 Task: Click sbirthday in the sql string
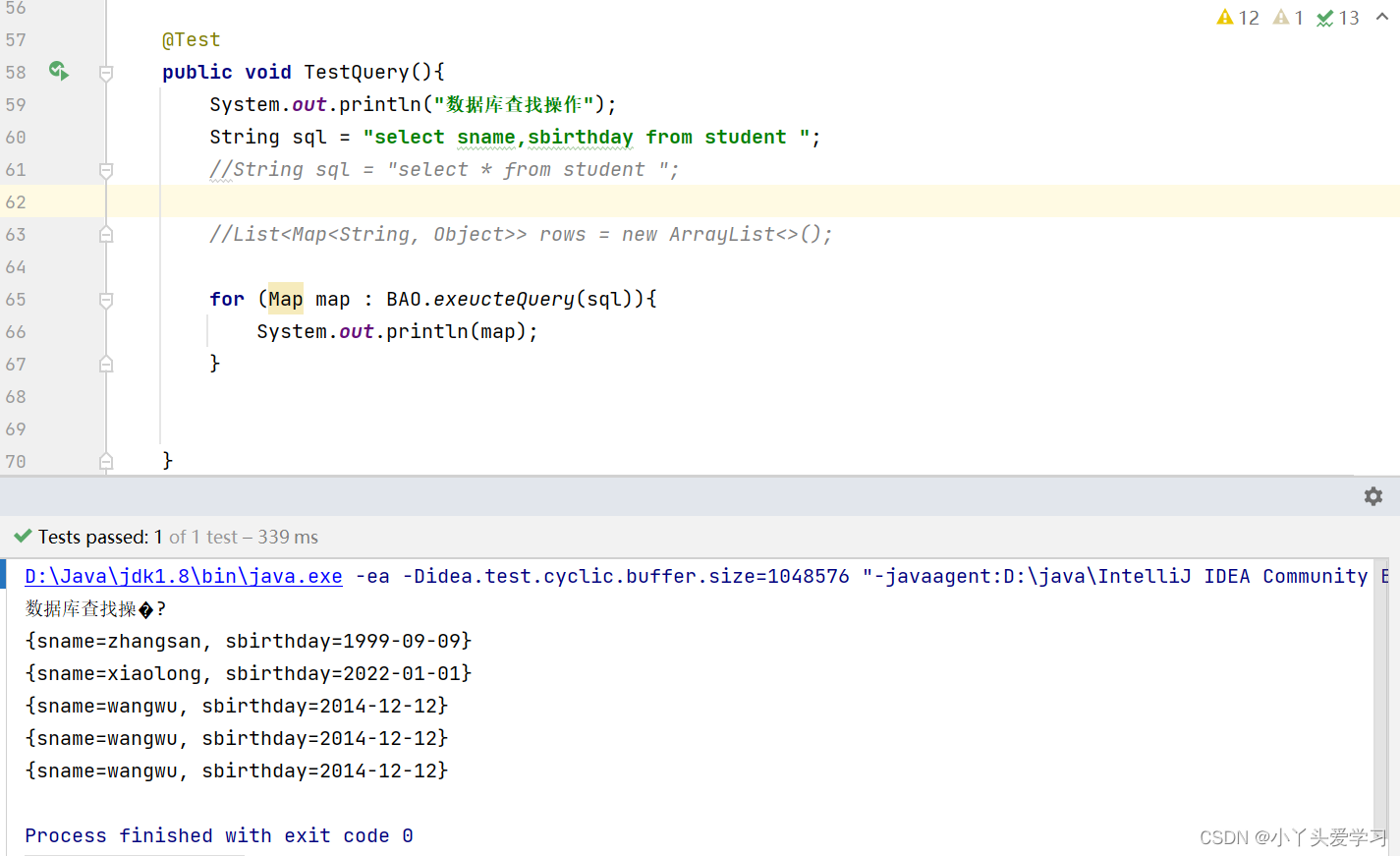point(581,137)
